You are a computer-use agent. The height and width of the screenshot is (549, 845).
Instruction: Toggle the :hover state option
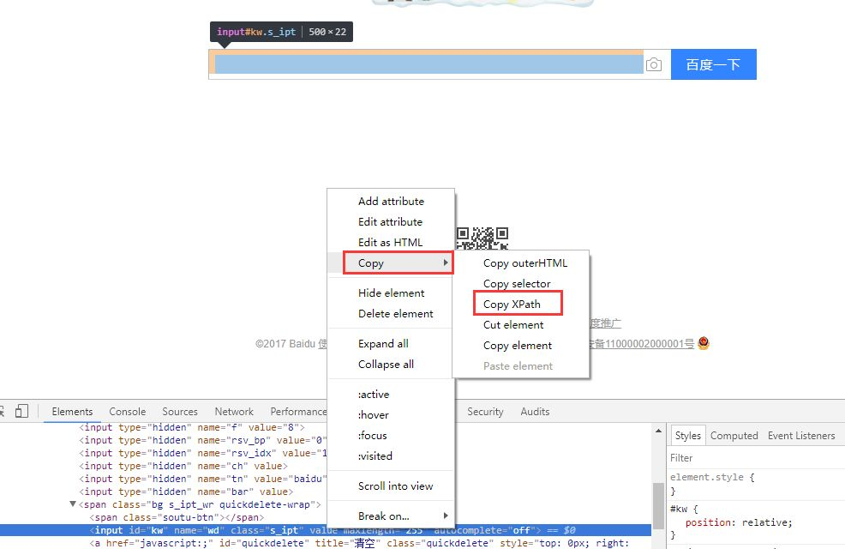click(373, 415)
